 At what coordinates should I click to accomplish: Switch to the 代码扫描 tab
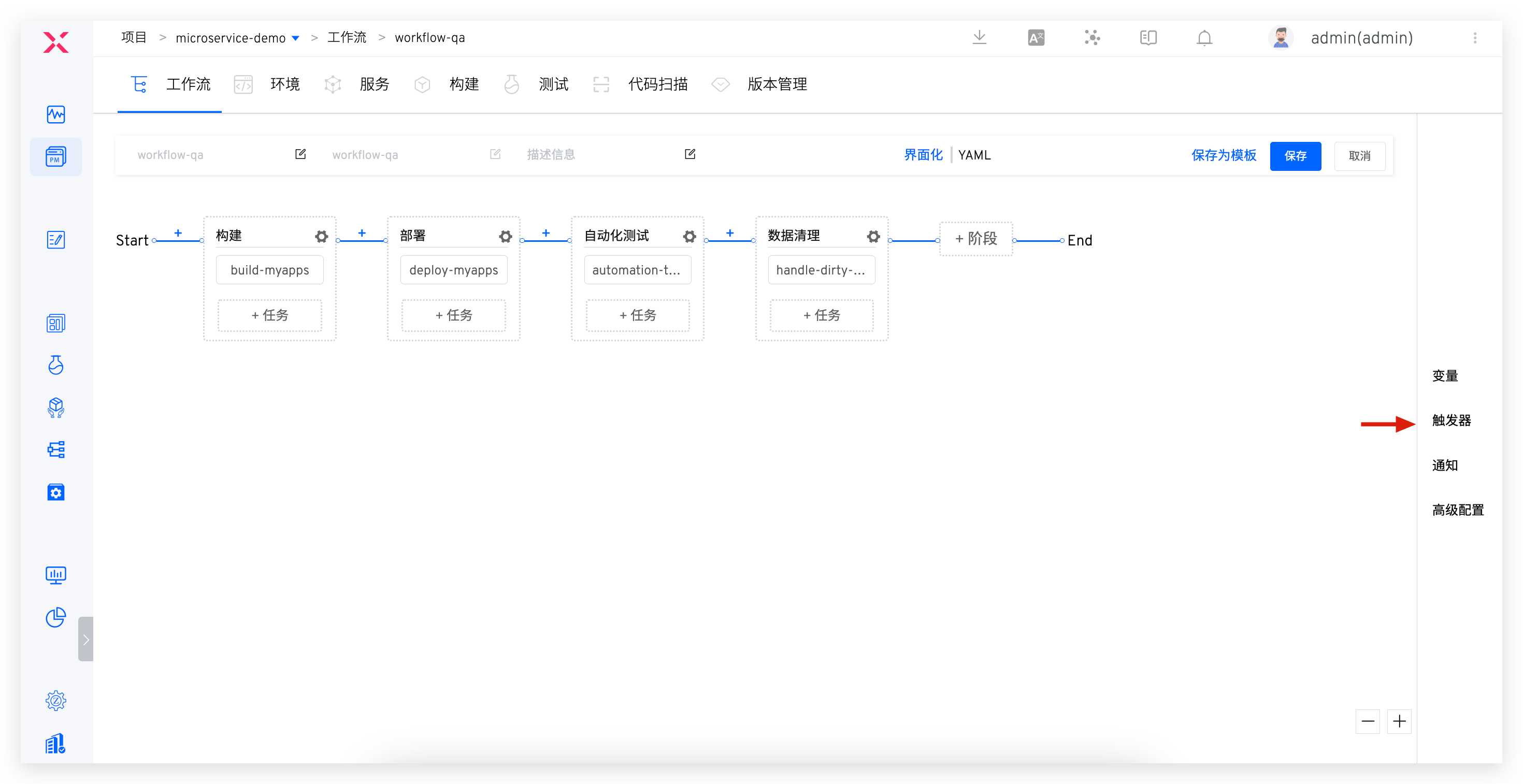640,84
